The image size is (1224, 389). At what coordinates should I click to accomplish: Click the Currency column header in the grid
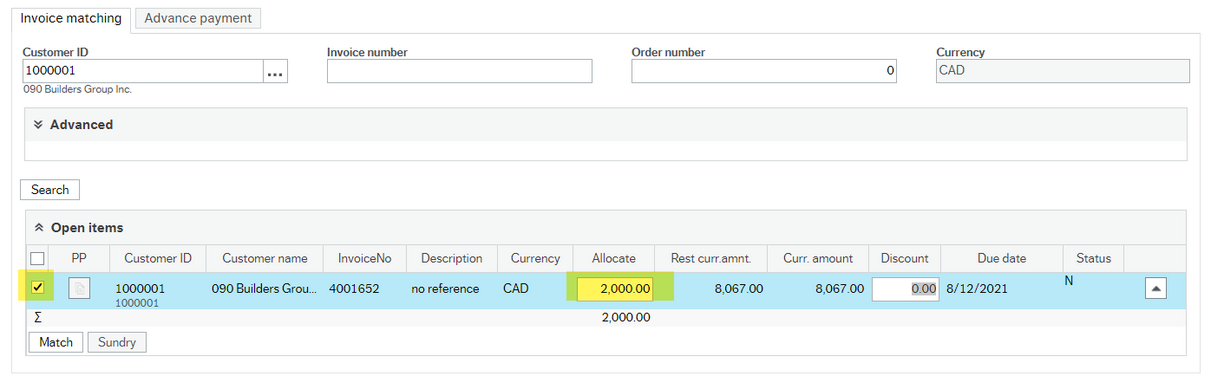point(535,258)
